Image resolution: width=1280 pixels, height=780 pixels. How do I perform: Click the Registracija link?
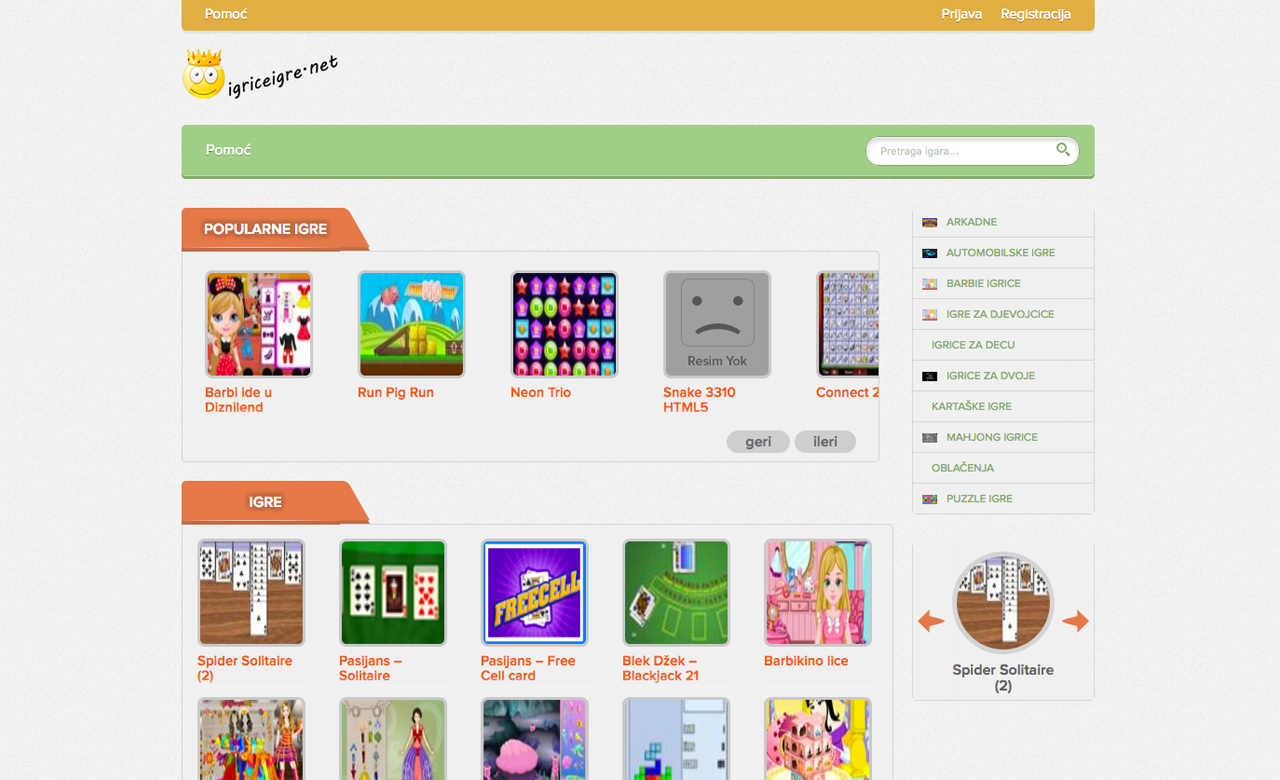point(1036,14)
